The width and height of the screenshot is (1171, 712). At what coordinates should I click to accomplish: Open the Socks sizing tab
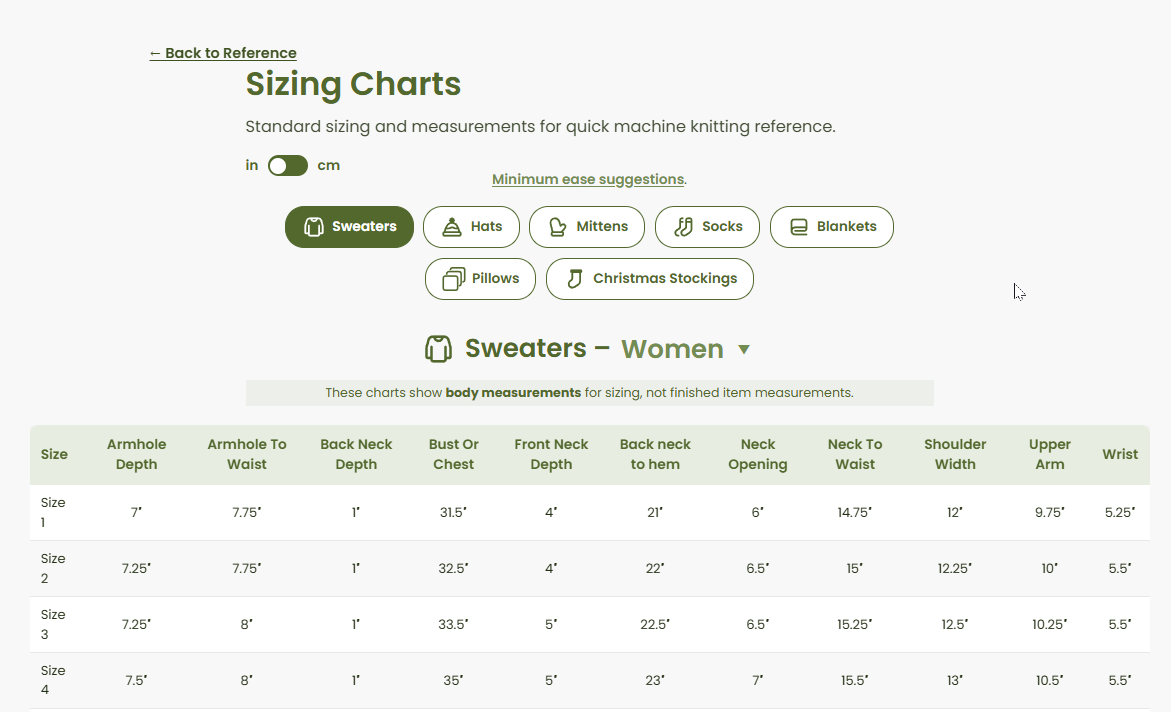point(707,227)
